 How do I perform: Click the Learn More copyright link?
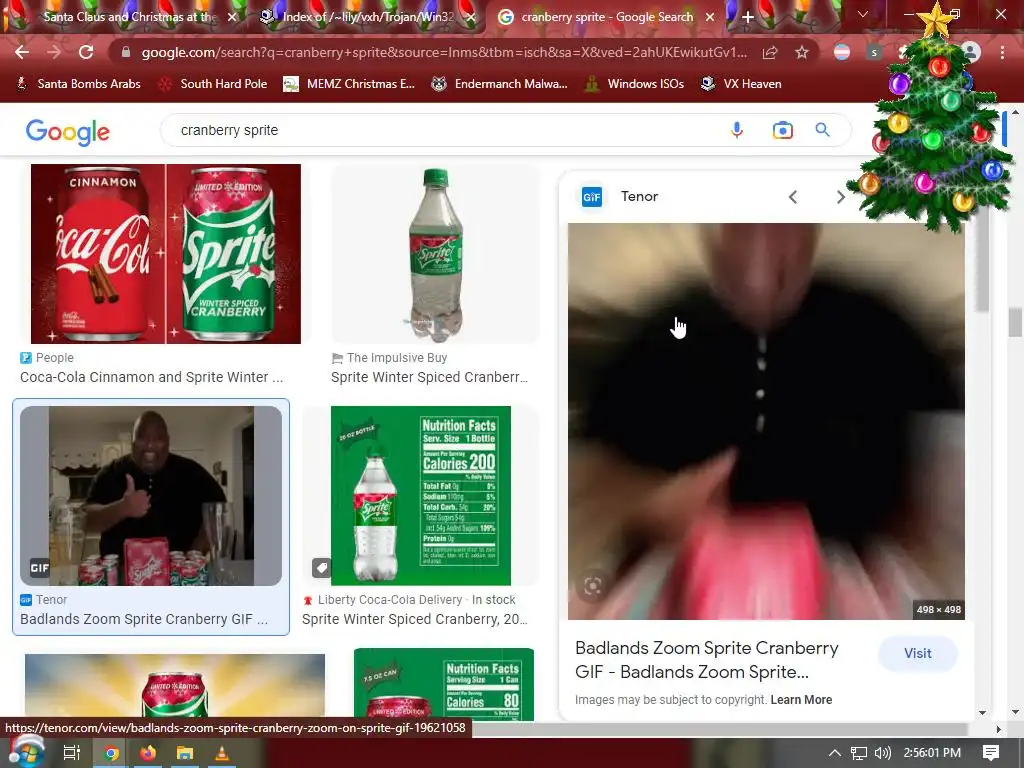click(x=801, y=699)
